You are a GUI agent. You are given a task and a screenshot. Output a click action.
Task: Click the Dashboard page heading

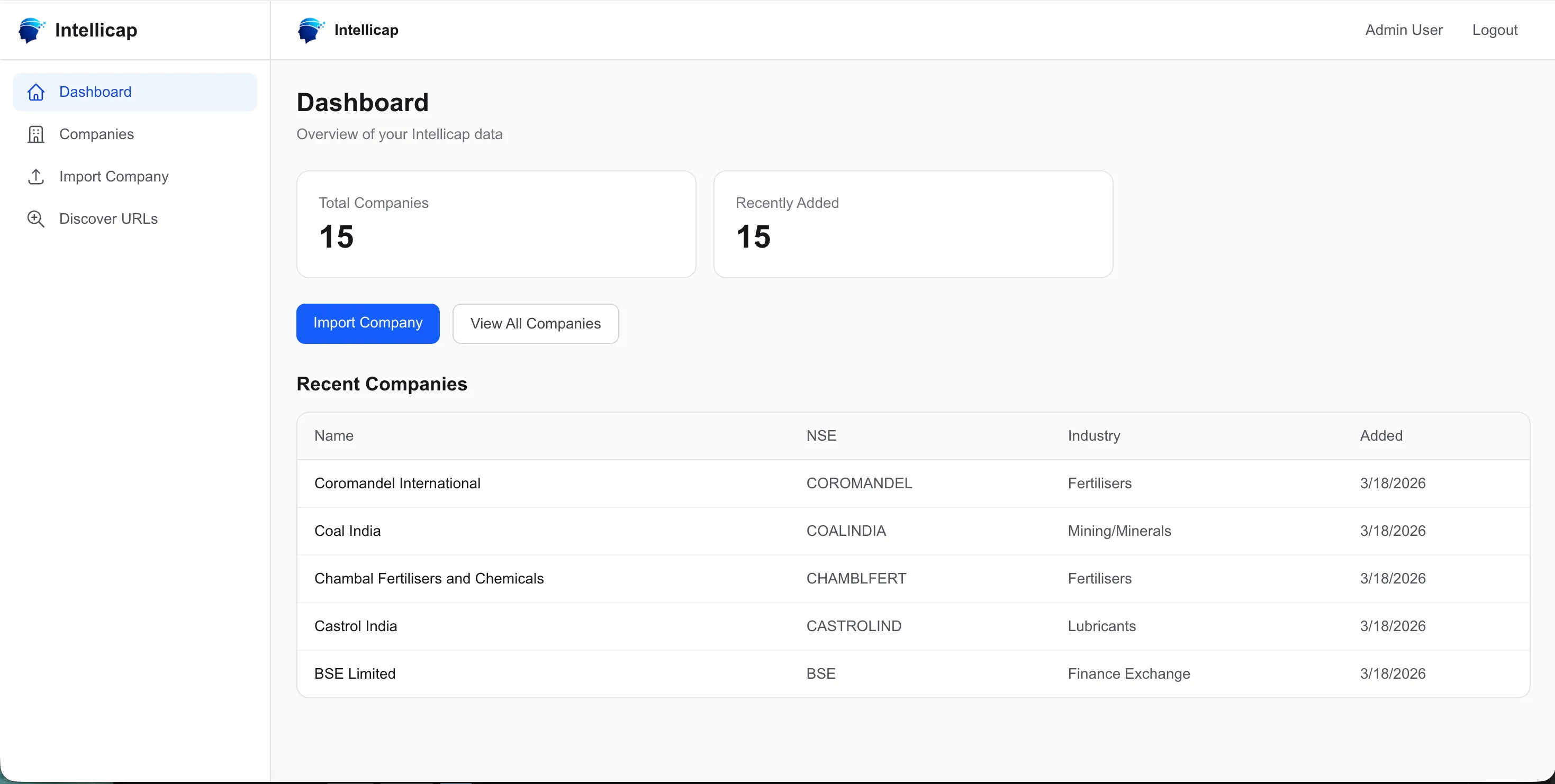[x=362, y=103]
